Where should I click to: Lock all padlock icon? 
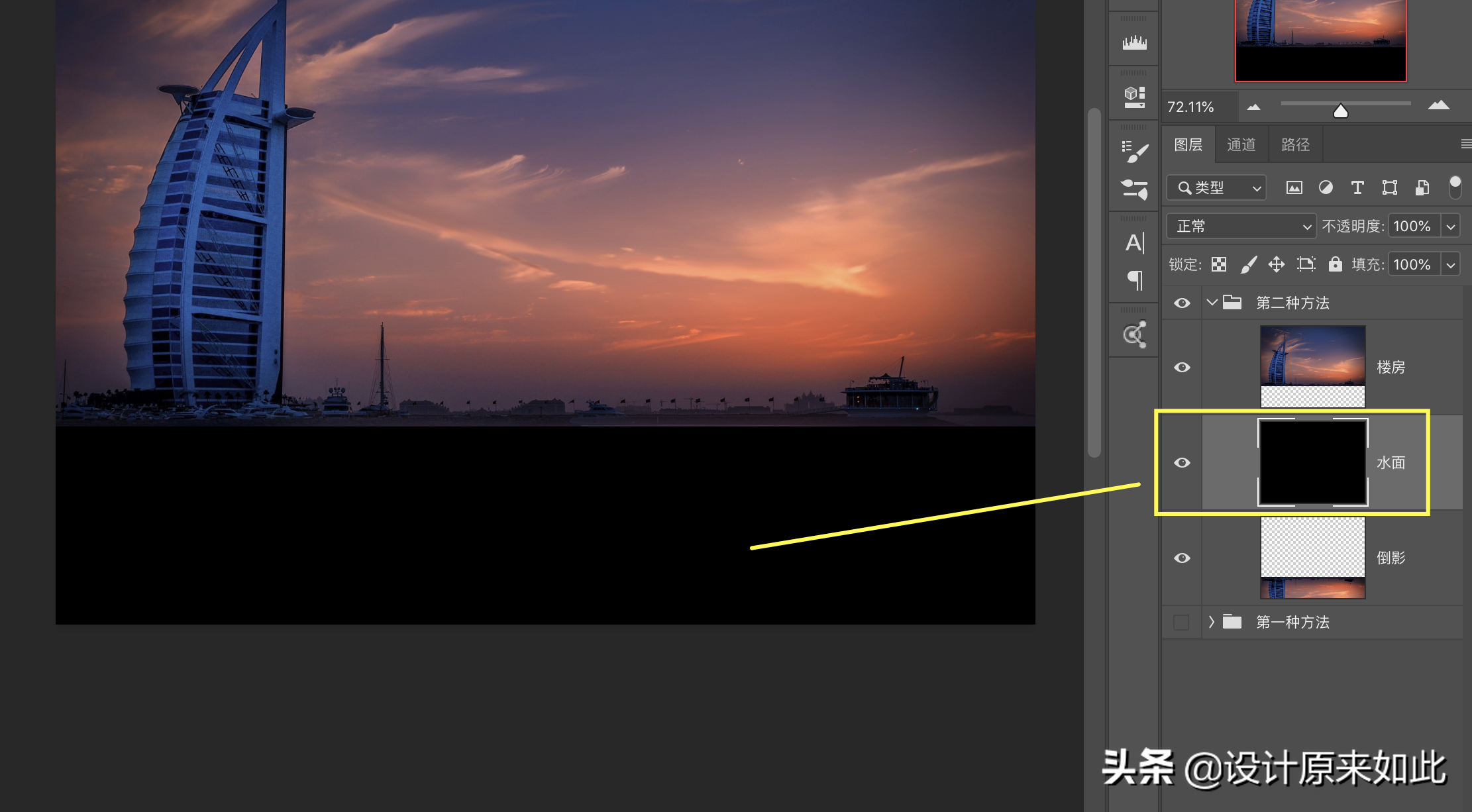1335,264
